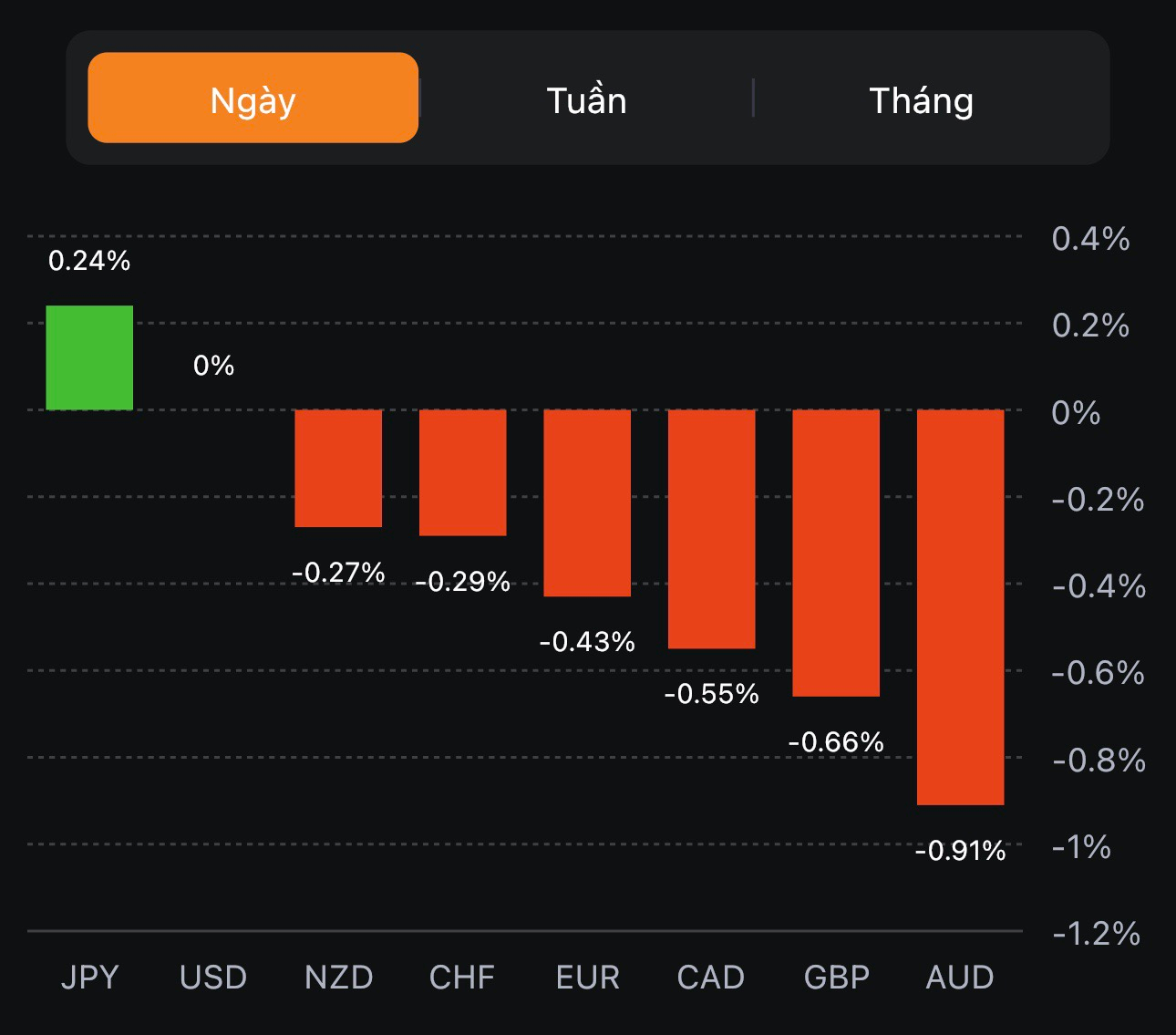Select the Tuần period tab
Image resolution: width=1176 pixels, height=1035 pixels.
pos(586,100)
